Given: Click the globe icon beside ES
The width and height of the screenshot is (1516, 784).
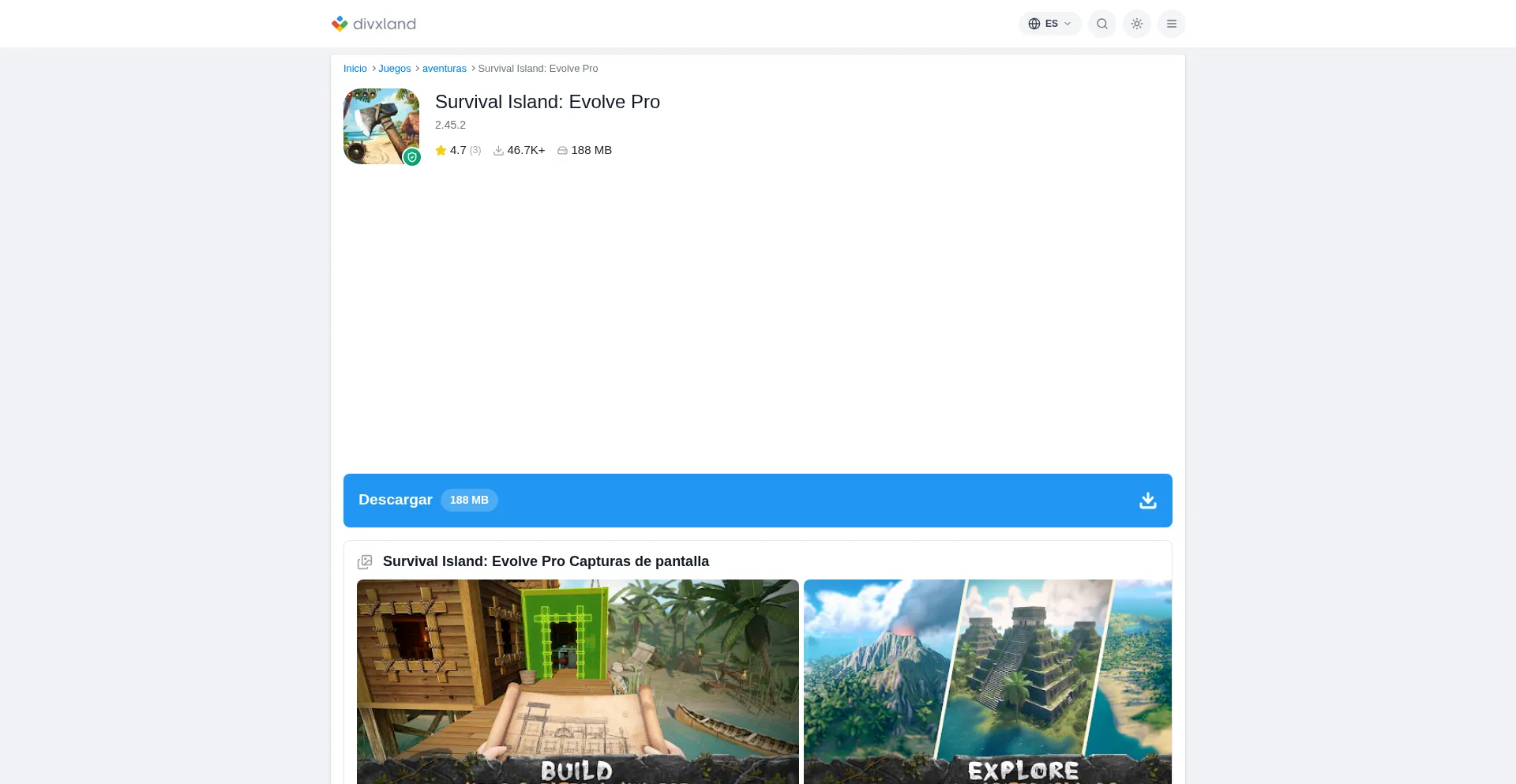Looking at the screenshot, I should 1034,24.
